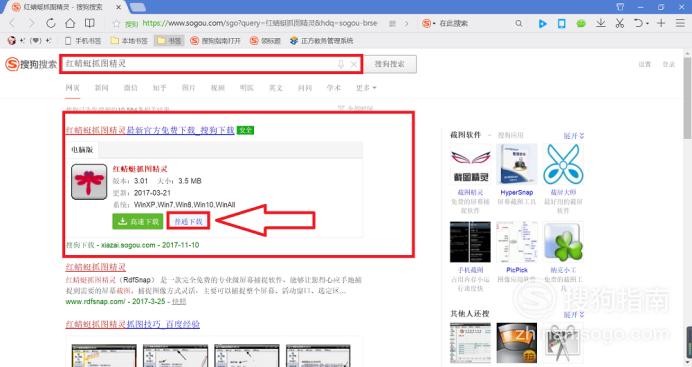Bookmark this page with the star icon
The width and height of the screenshot is (692, 367).
click(116, 24)
